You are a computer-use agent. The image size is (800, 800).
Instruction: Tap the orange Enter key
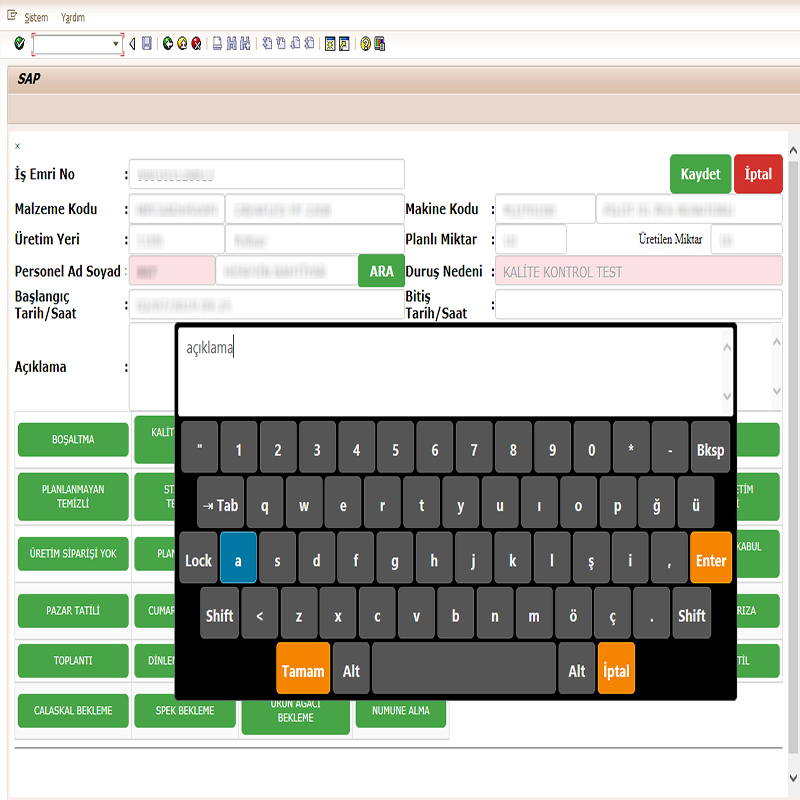pos(711,558)
